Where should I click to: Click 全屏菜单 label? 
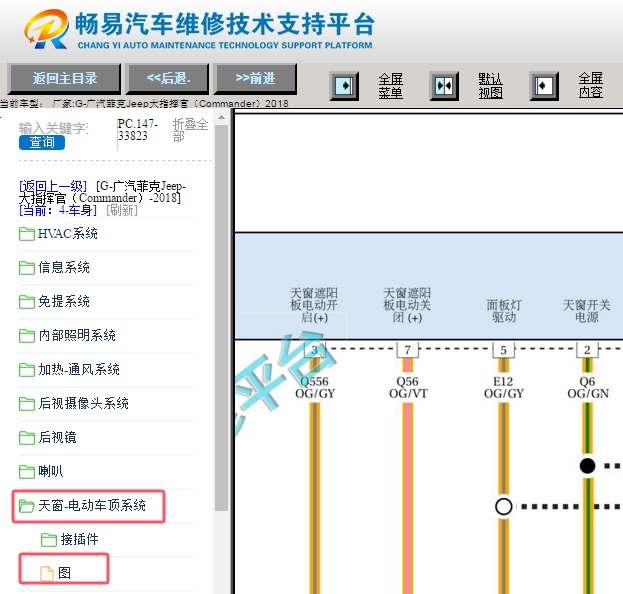[390, 86]
